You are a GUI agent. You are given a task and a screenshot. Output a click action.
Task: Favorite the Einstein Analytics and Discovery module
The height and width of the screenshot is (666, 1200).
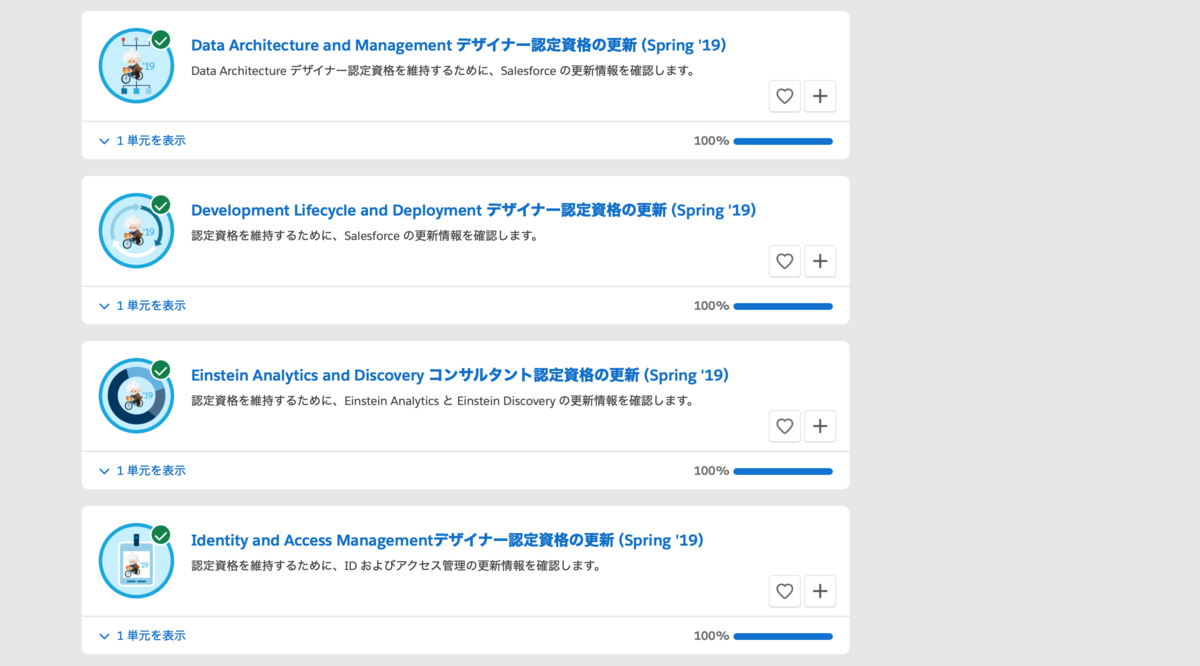(x=785, y=426)
